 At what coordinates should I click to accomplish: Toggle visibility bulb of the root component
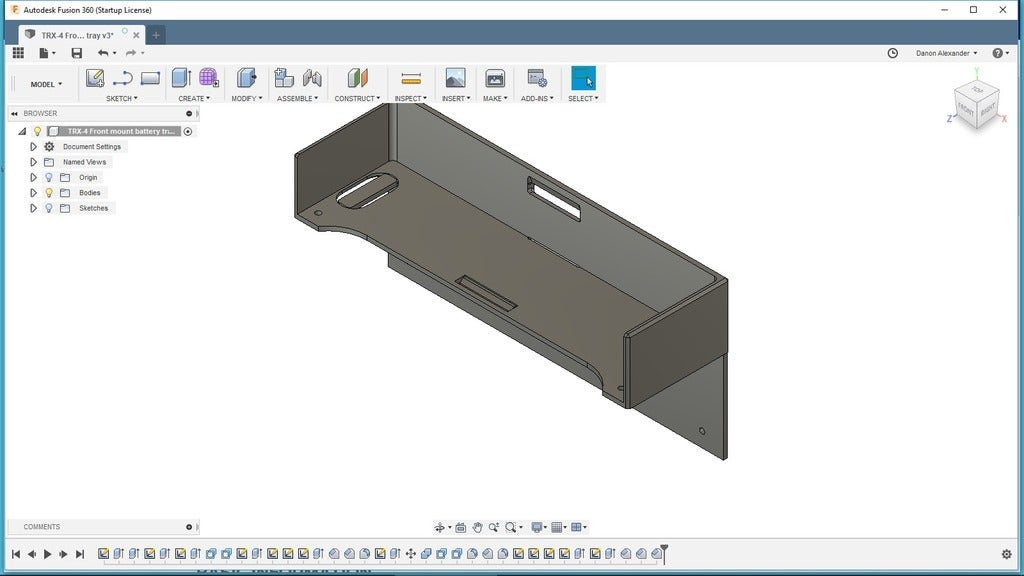(x=37, y=131)
